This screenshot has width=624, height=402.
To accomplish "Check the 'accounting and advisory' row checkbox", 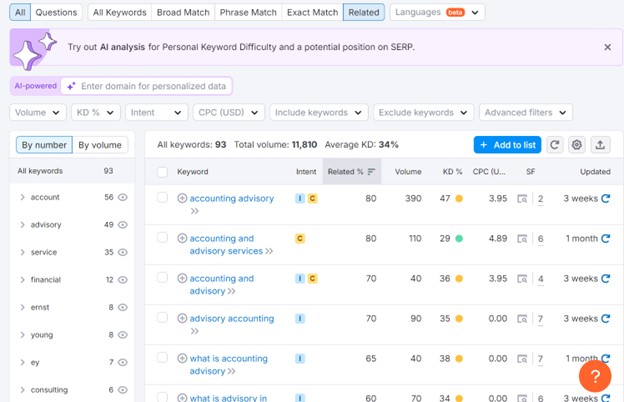I will click(162, 277).
